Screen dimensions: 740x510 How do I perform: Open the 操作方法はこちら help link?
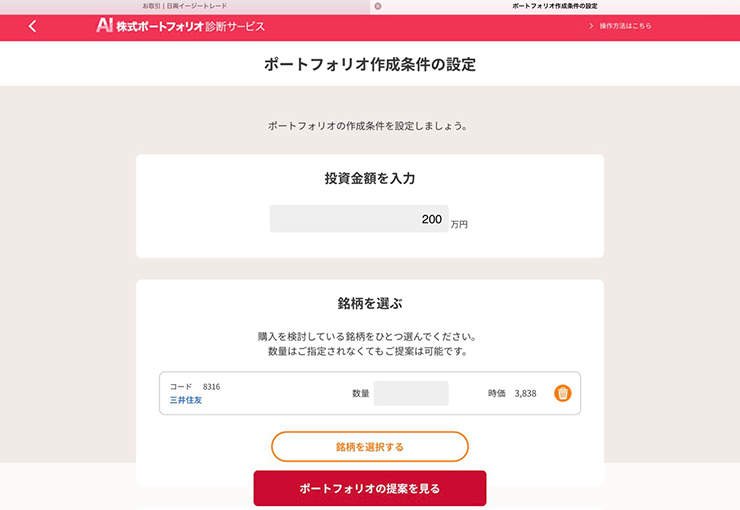tap(625, 26)
